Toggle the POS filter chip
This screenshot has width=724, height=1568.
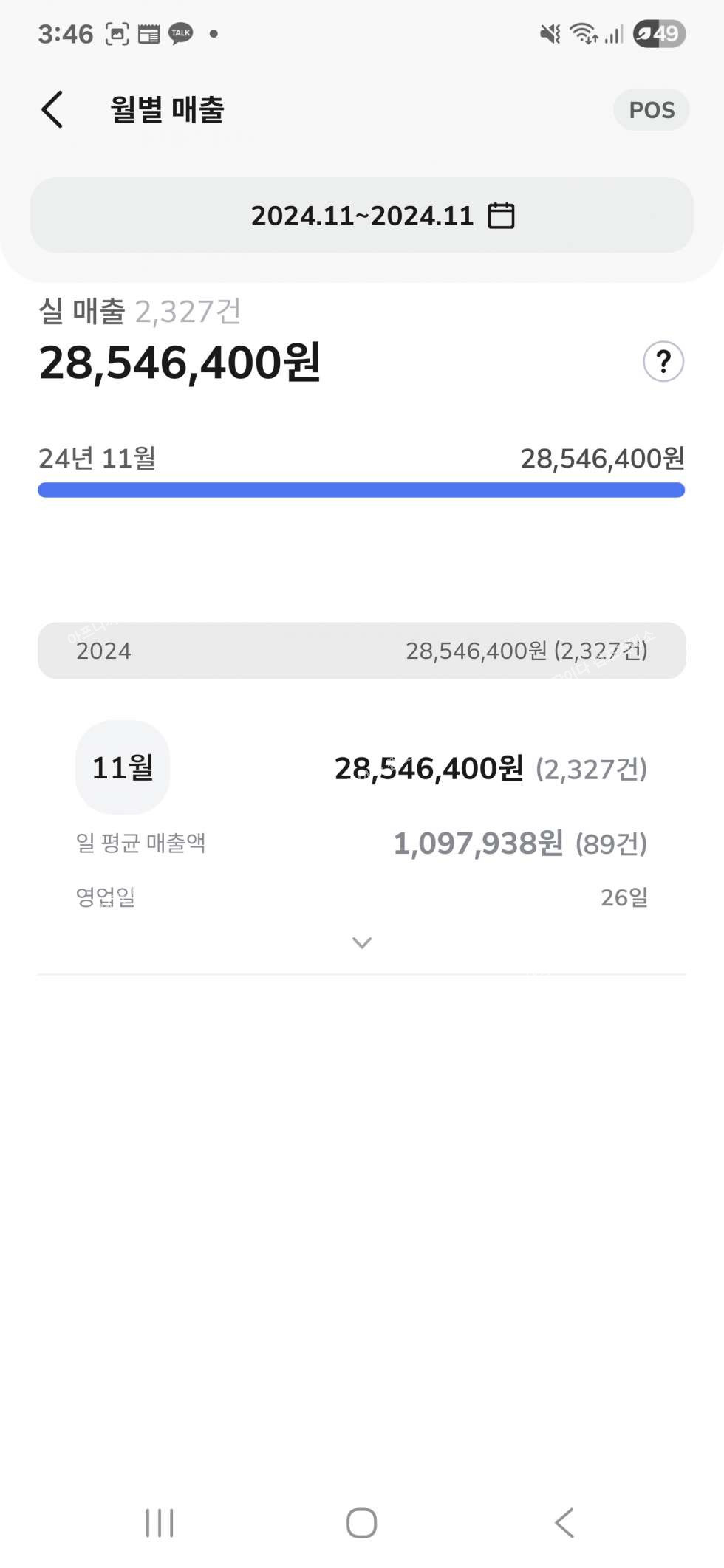[651, 110]
